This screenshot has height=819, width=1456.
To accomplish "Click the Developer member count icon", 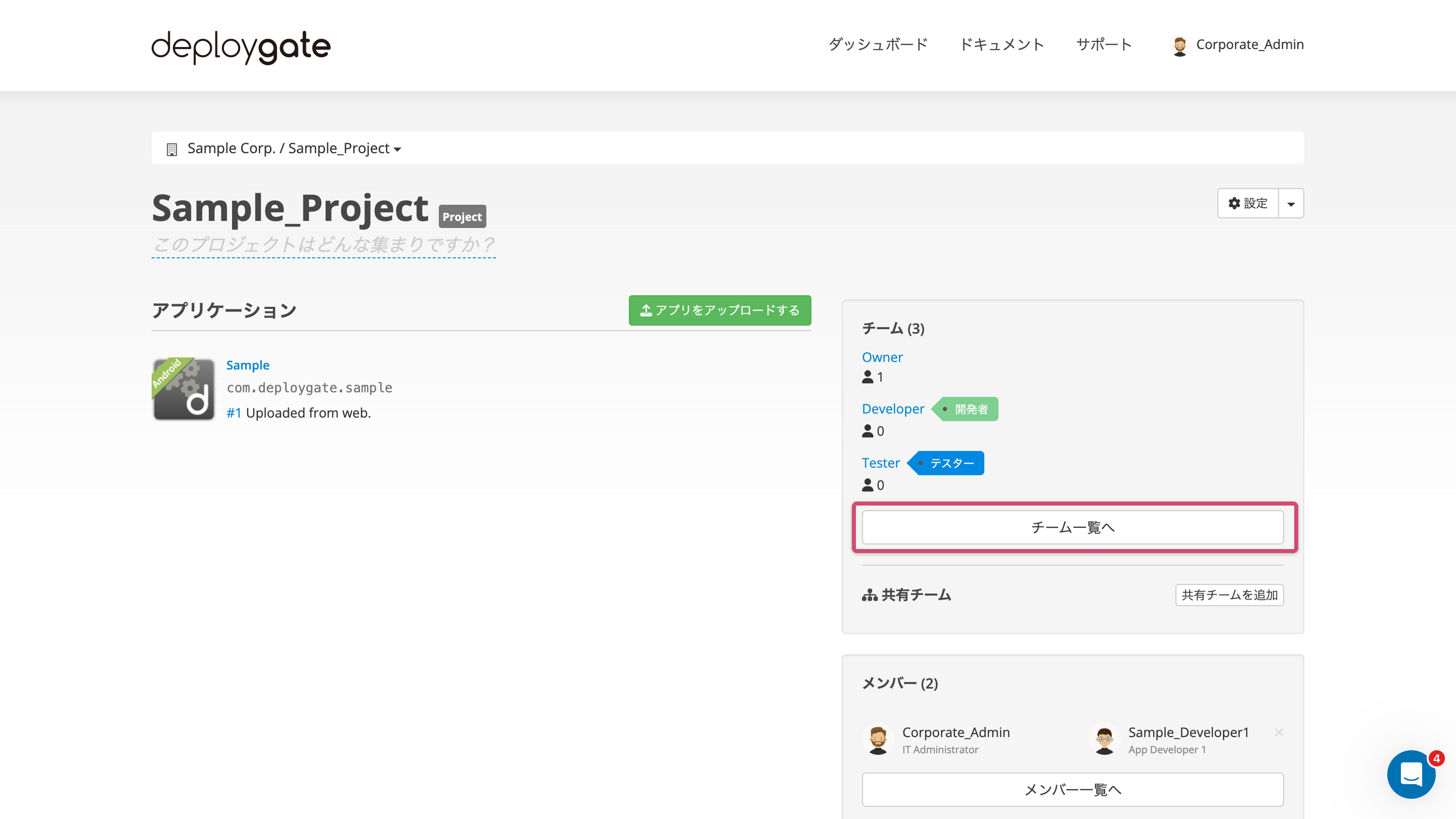I will click(x=868, y=431).
